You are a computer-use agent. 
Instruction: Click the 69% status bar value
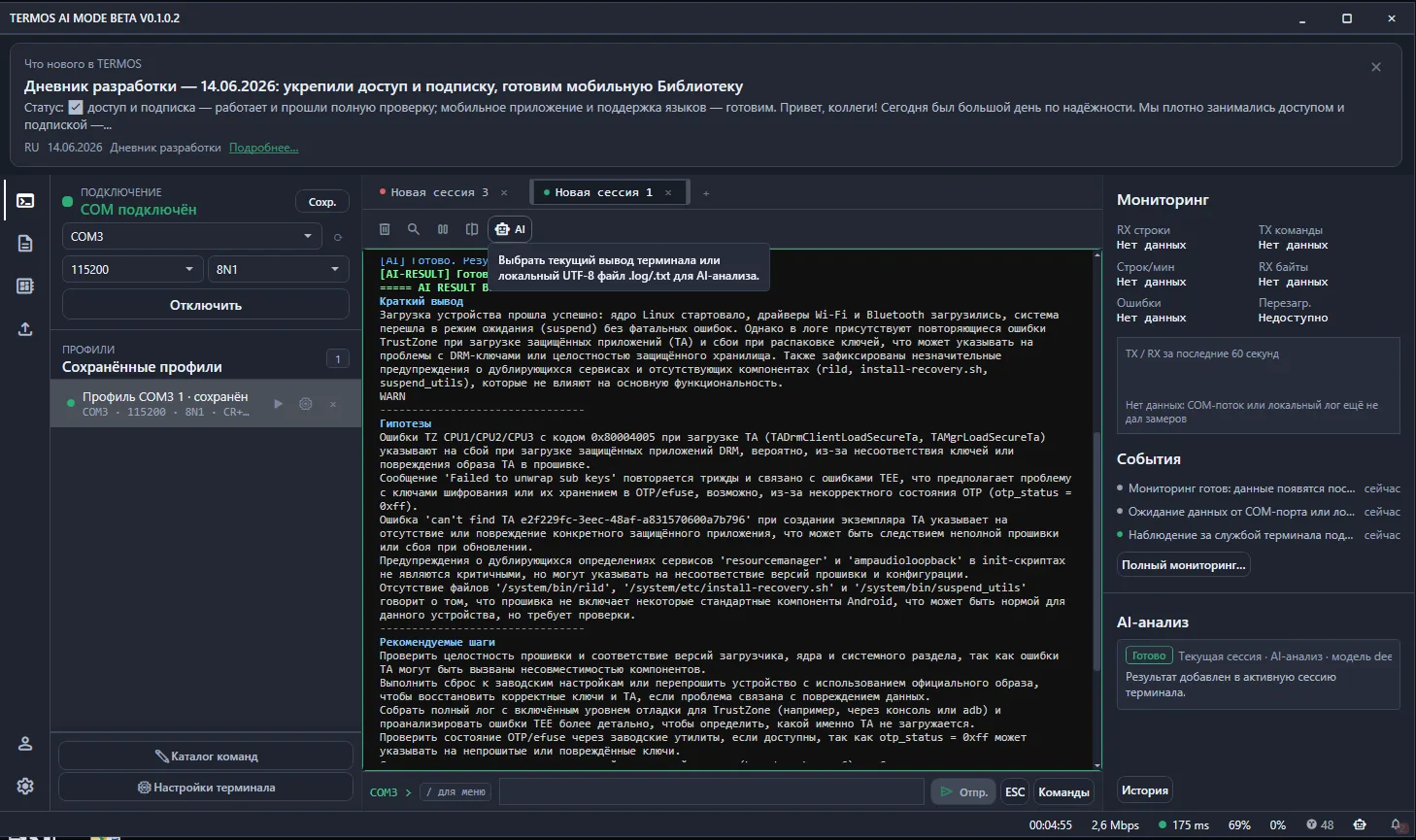point(1239,825)
